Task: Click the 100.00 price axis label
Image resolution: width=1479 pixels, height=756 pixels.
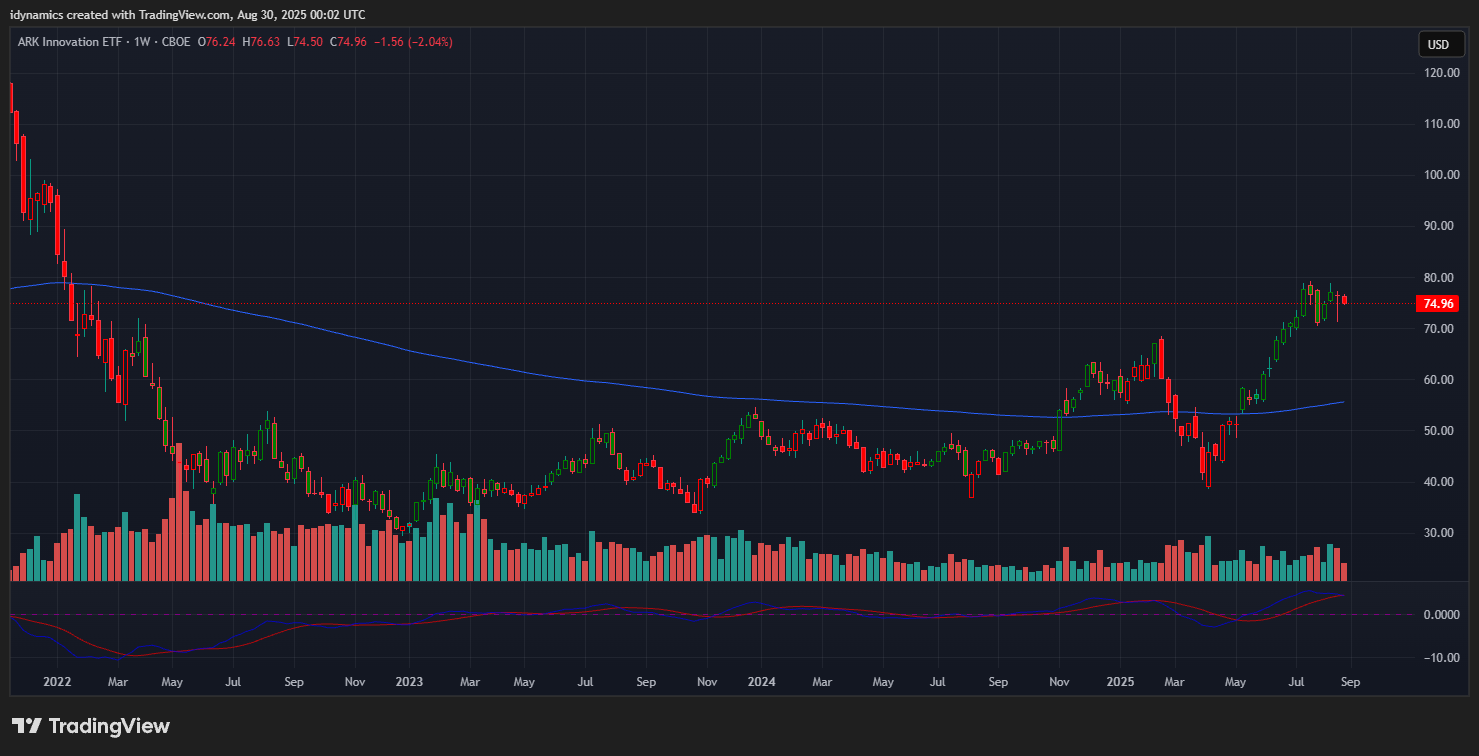Action: [1440, 175]
